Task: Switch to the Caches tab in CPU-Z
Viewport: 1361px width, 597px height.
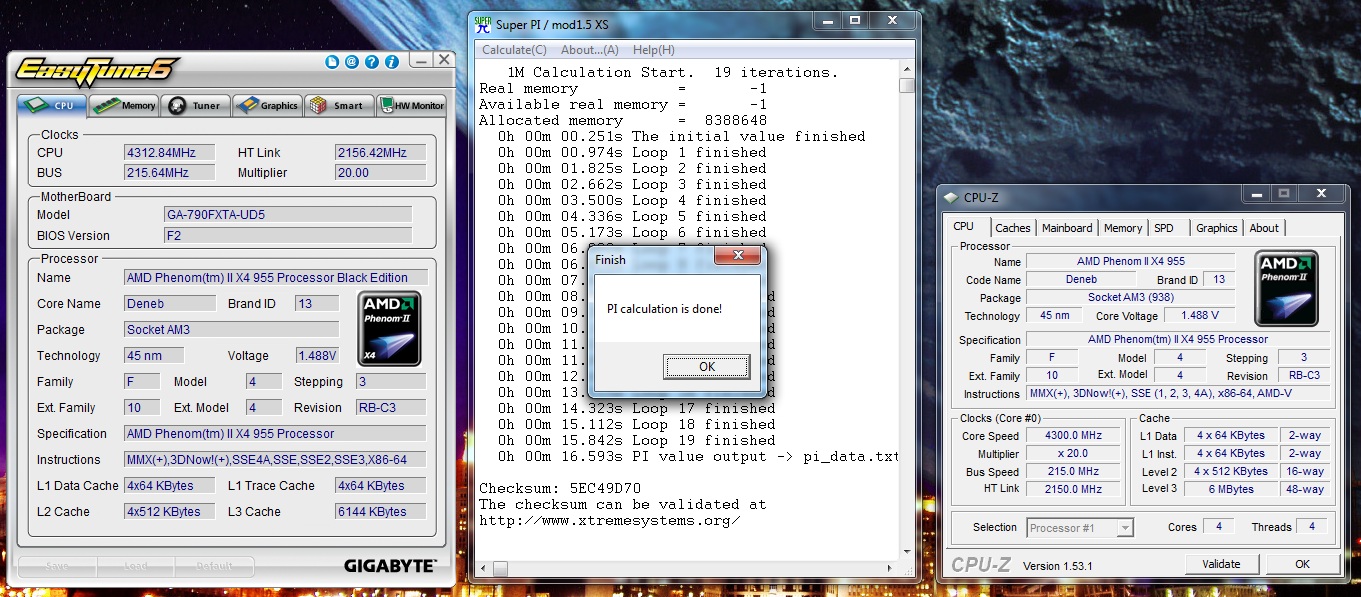Action: click(1013, 228)
